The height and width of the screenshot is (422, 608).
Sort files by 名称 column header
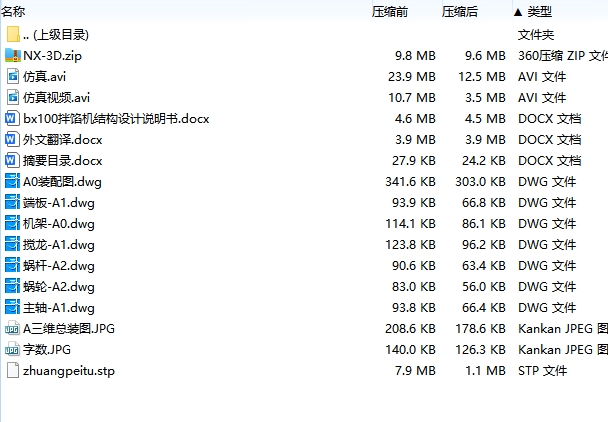[13, 12]
